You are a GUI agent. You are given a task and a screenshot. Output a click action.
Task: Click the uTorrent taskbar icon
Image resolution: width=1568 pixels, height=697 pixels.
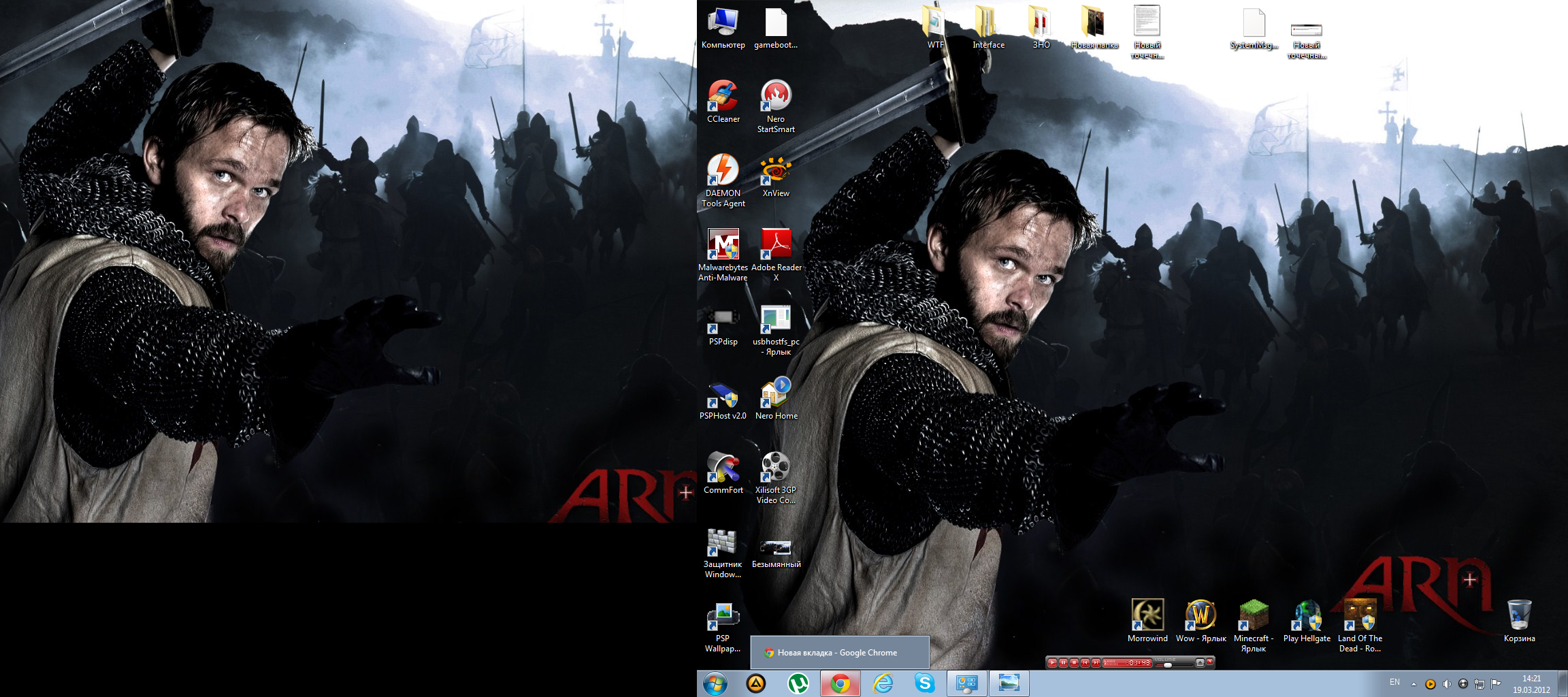click(798, 683)
